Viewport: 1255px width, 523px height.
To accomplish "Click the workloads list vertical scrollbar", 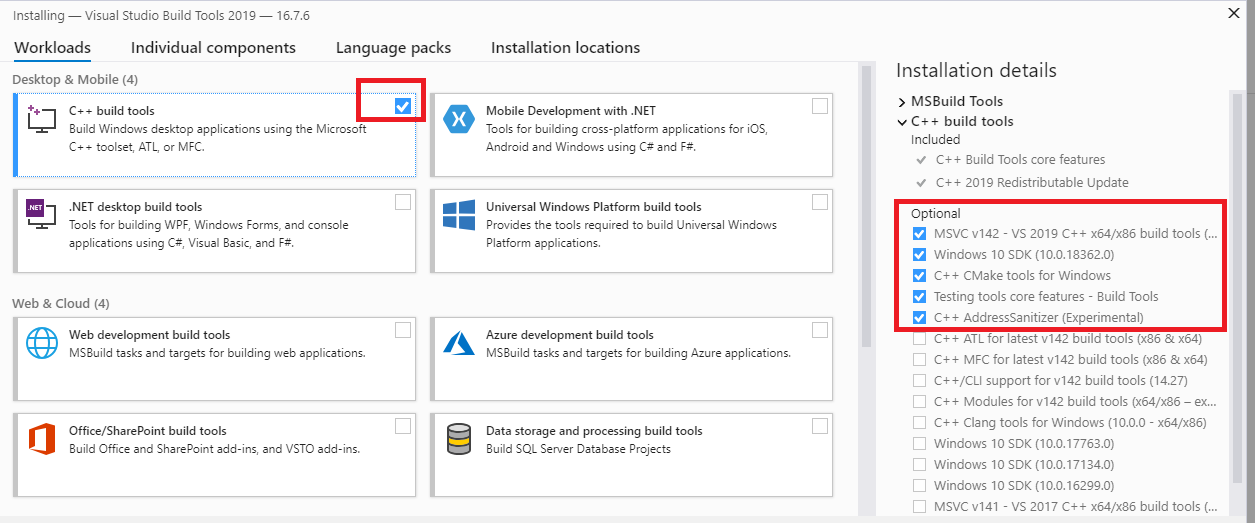I will click(x=866, y=200).
